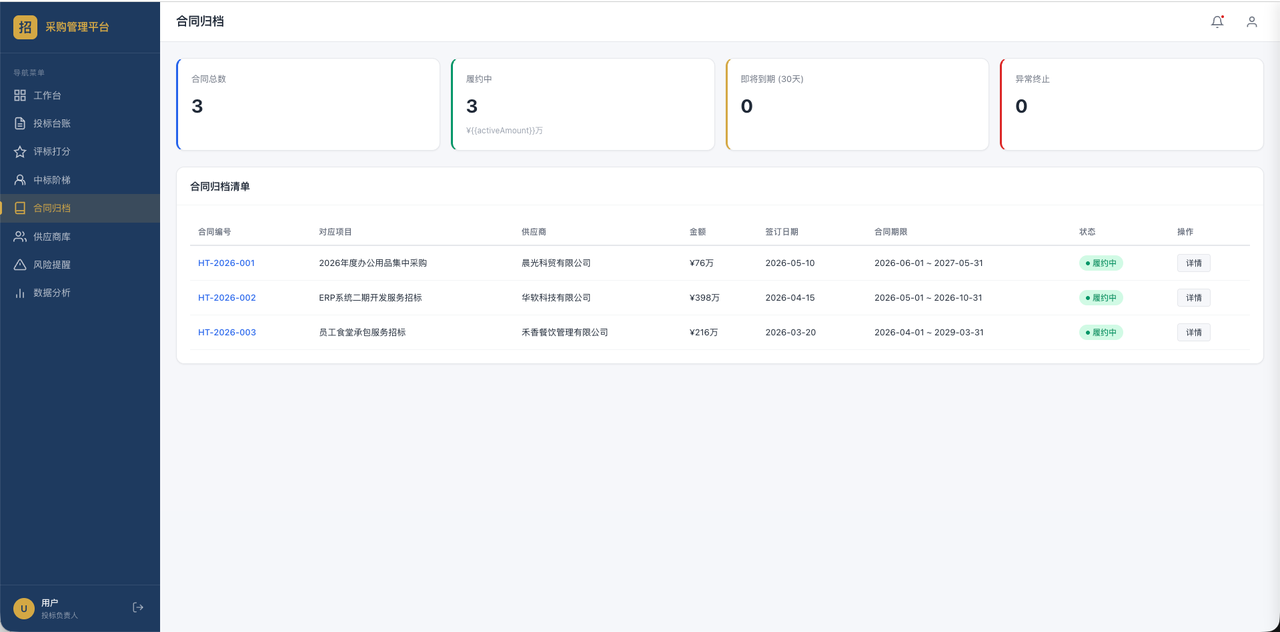This screenshot has width=1280, height=632.
Task: Click the 合同期限 column header
Action: 891,232
